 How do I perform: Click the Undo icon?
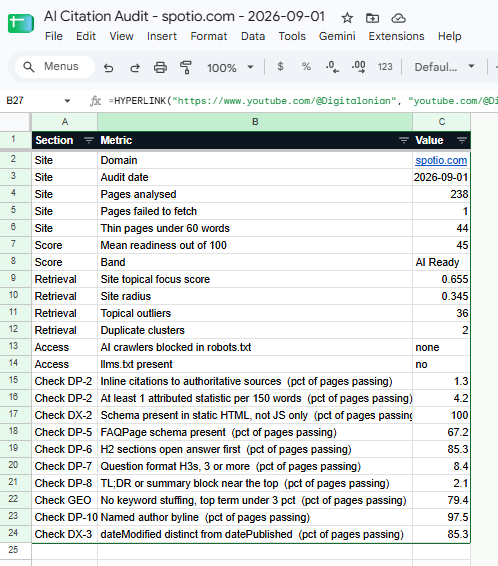point(108,68)
